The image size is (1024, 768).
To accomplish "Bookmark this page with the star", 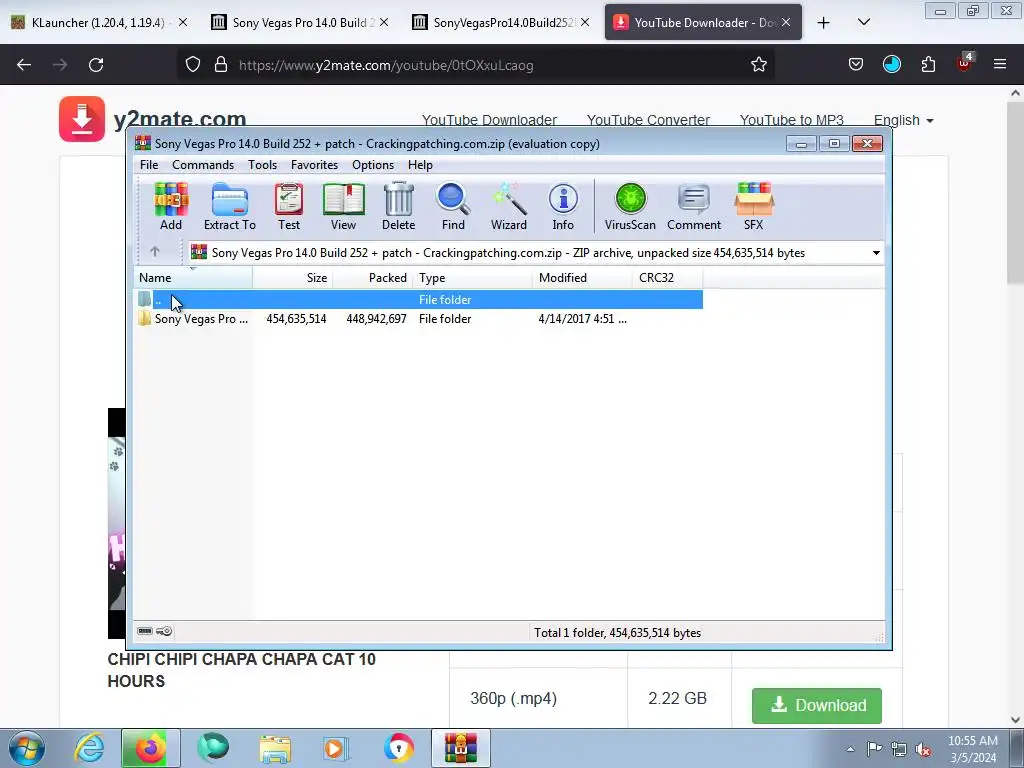I will click(758, 65).
